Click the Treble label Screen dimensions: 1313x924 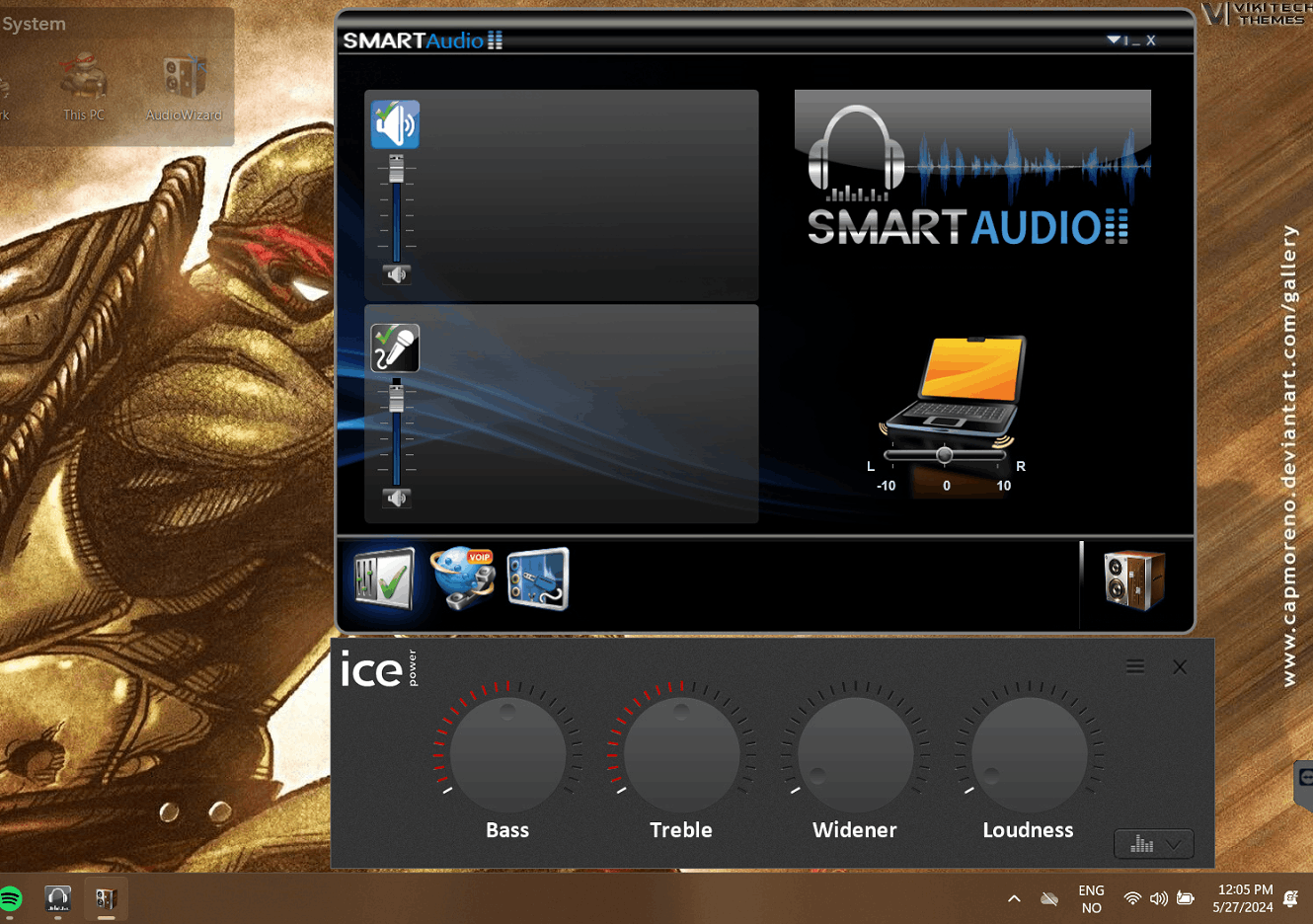tap(681, 830)
